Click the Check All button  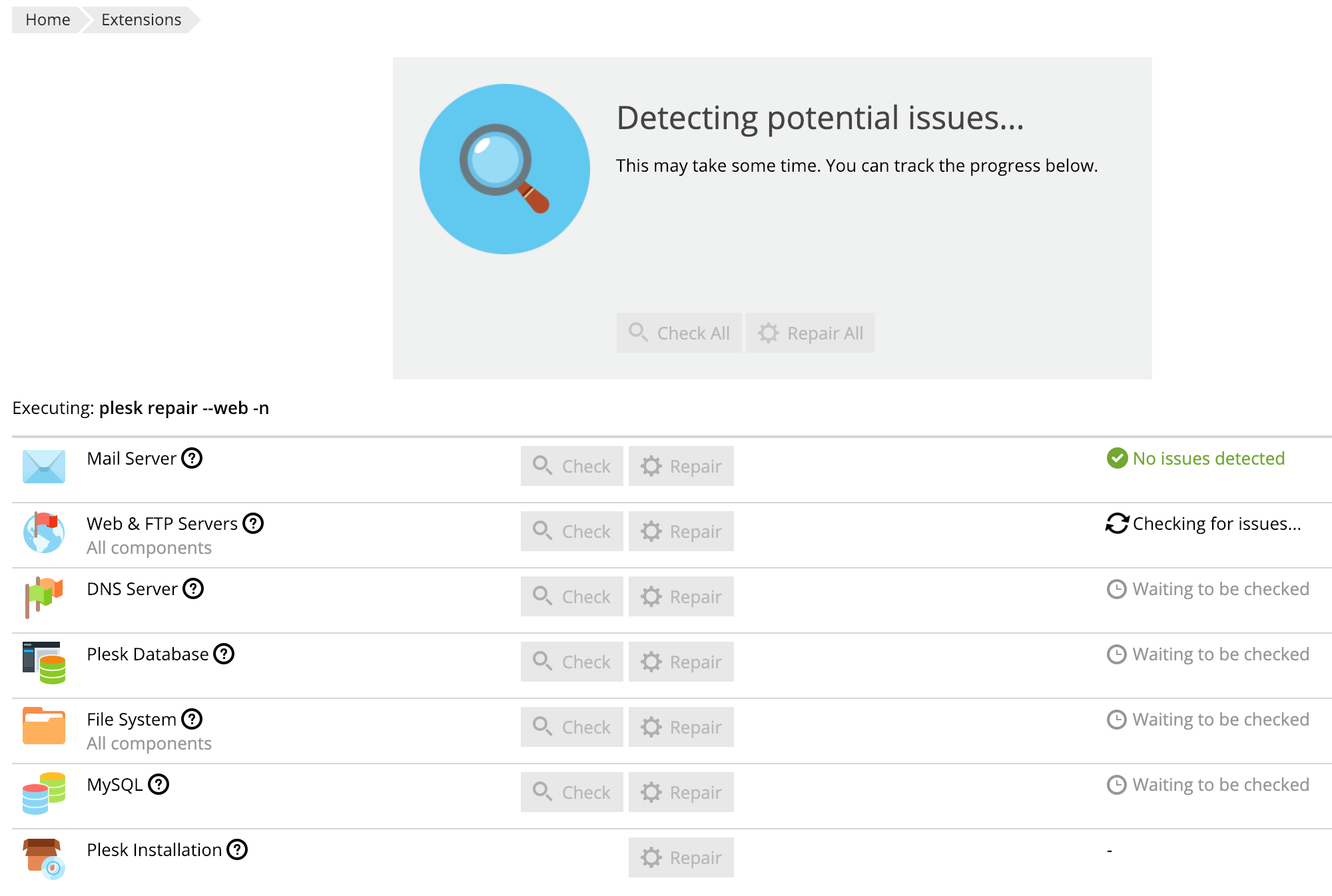point(679,333)
